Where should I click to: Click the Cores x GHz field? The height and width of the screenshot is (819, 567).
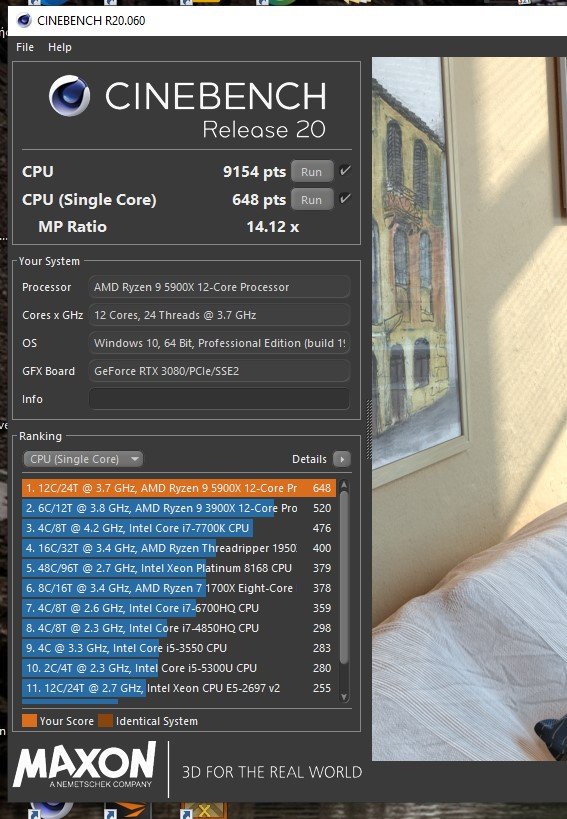click(219, 315)
